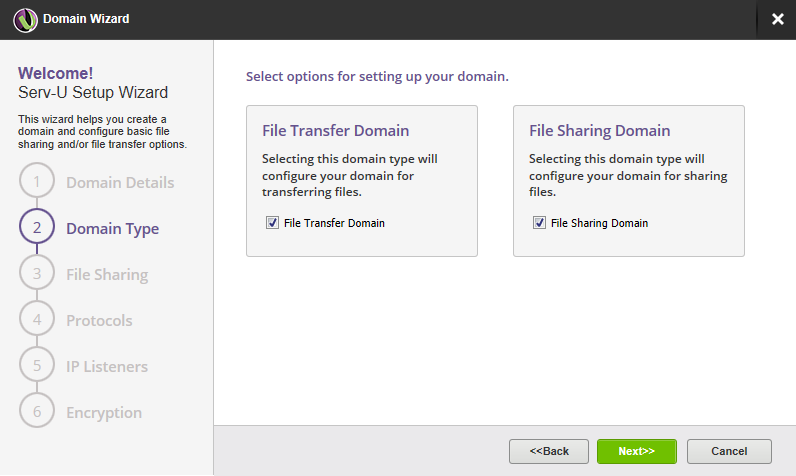Image resolution: width=796 pixels, height=476 pixels.
Task: Select the Domain Type step label
Action: [112, 228]
